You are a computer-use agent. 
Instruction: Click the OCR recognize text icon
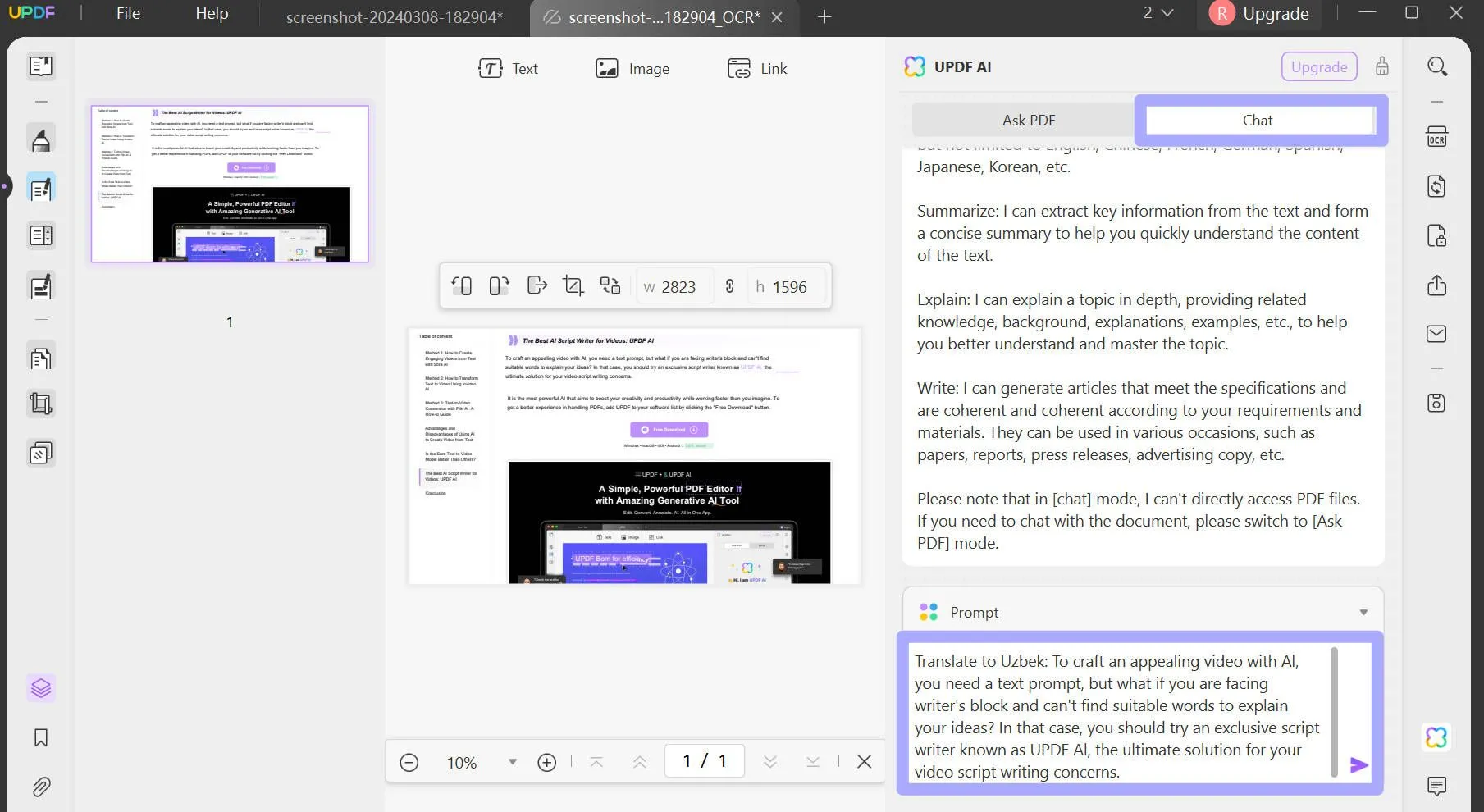(x=1436, y=137)
